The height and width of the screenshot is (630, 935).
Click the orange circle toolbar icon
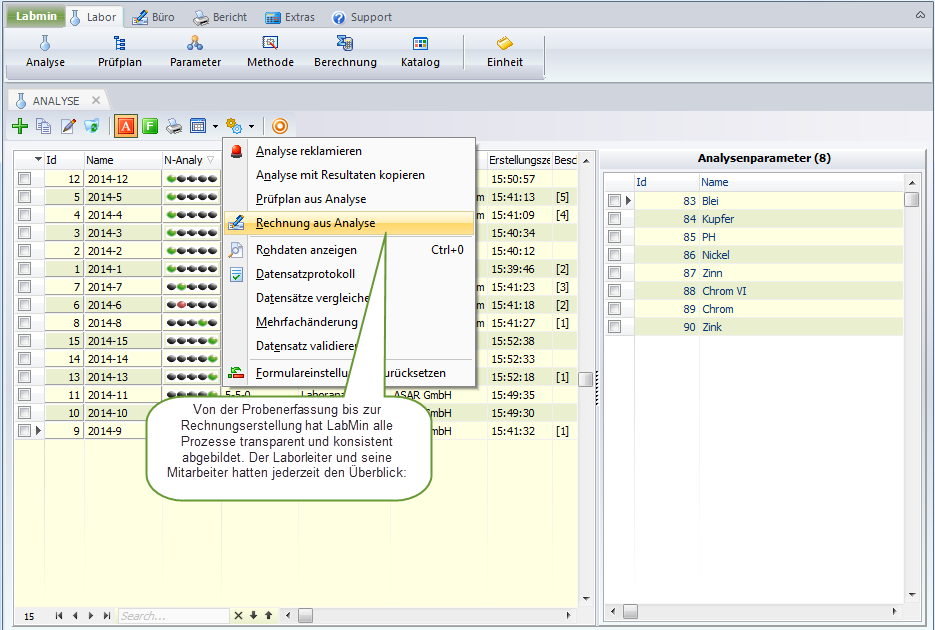280,126
